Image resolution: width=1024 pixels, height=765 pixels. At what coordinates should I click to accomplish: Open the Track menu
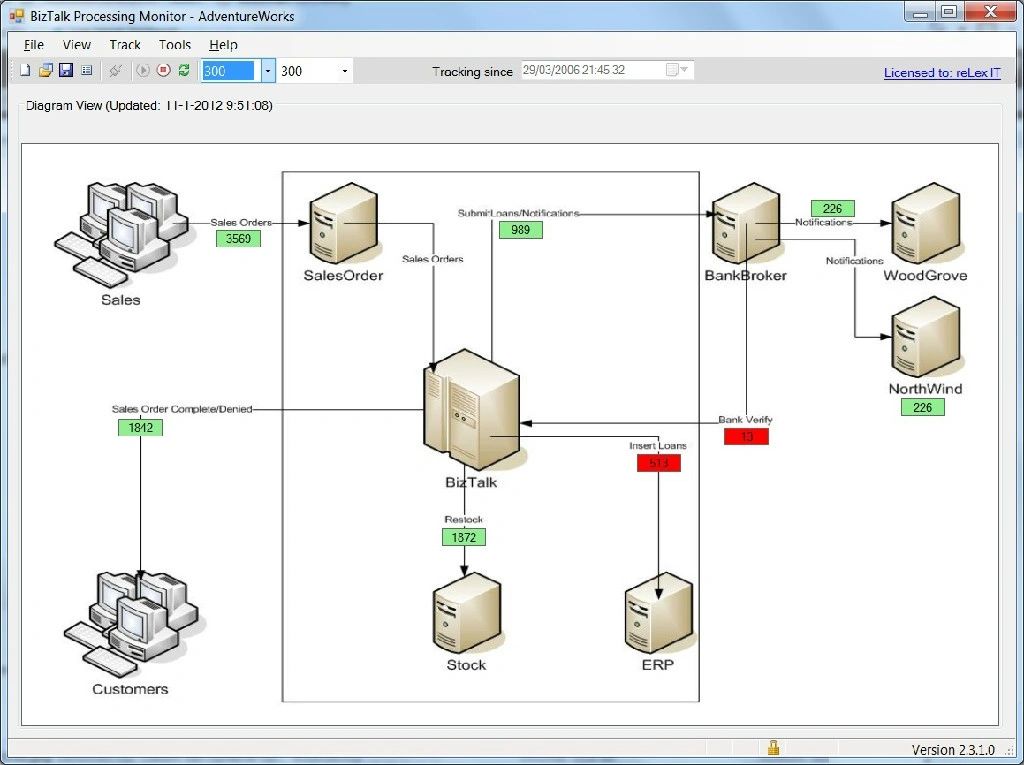pos(125,44)
